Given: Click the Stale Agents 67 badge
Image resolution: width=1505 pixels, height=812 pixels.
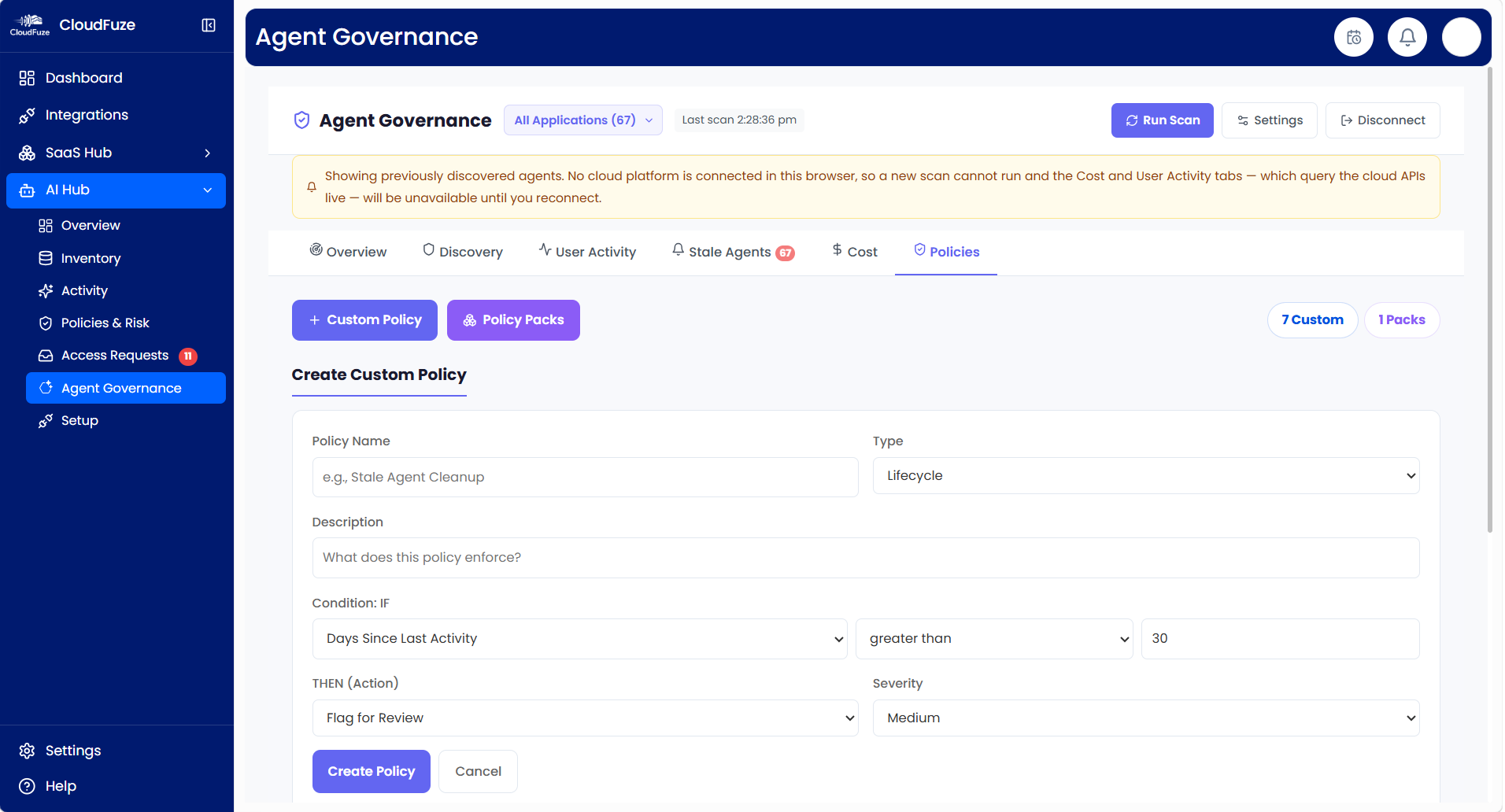Looking at the screenshot, I should coord(785,253).
